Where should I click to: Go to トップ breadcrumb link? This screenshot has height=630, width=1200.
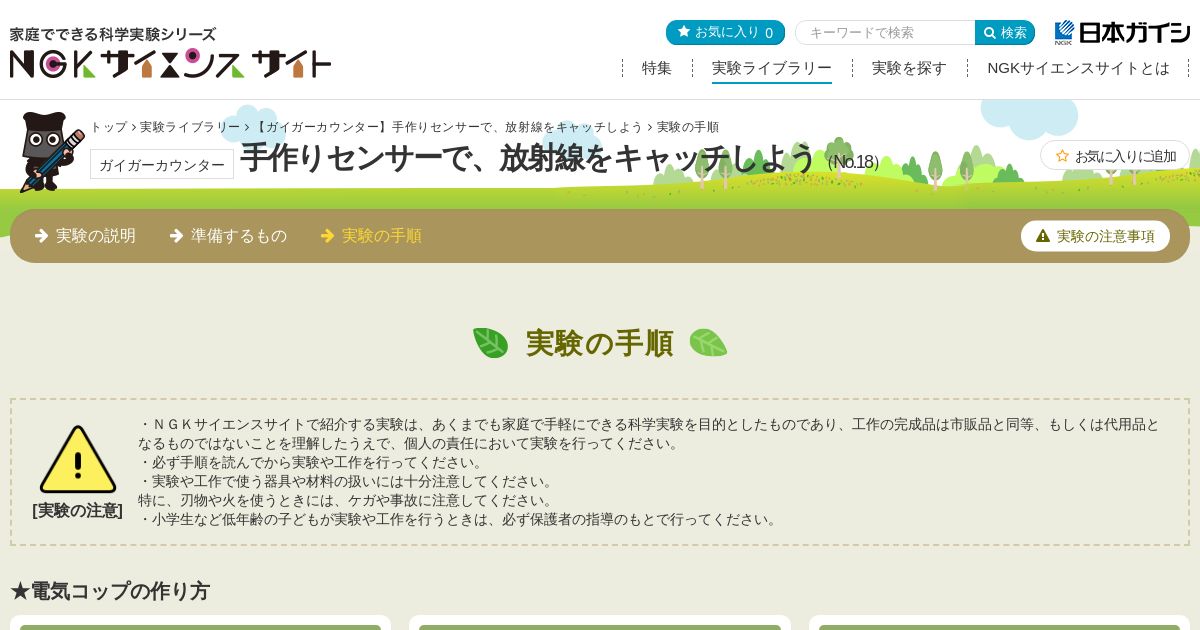(x=109, y=127)
